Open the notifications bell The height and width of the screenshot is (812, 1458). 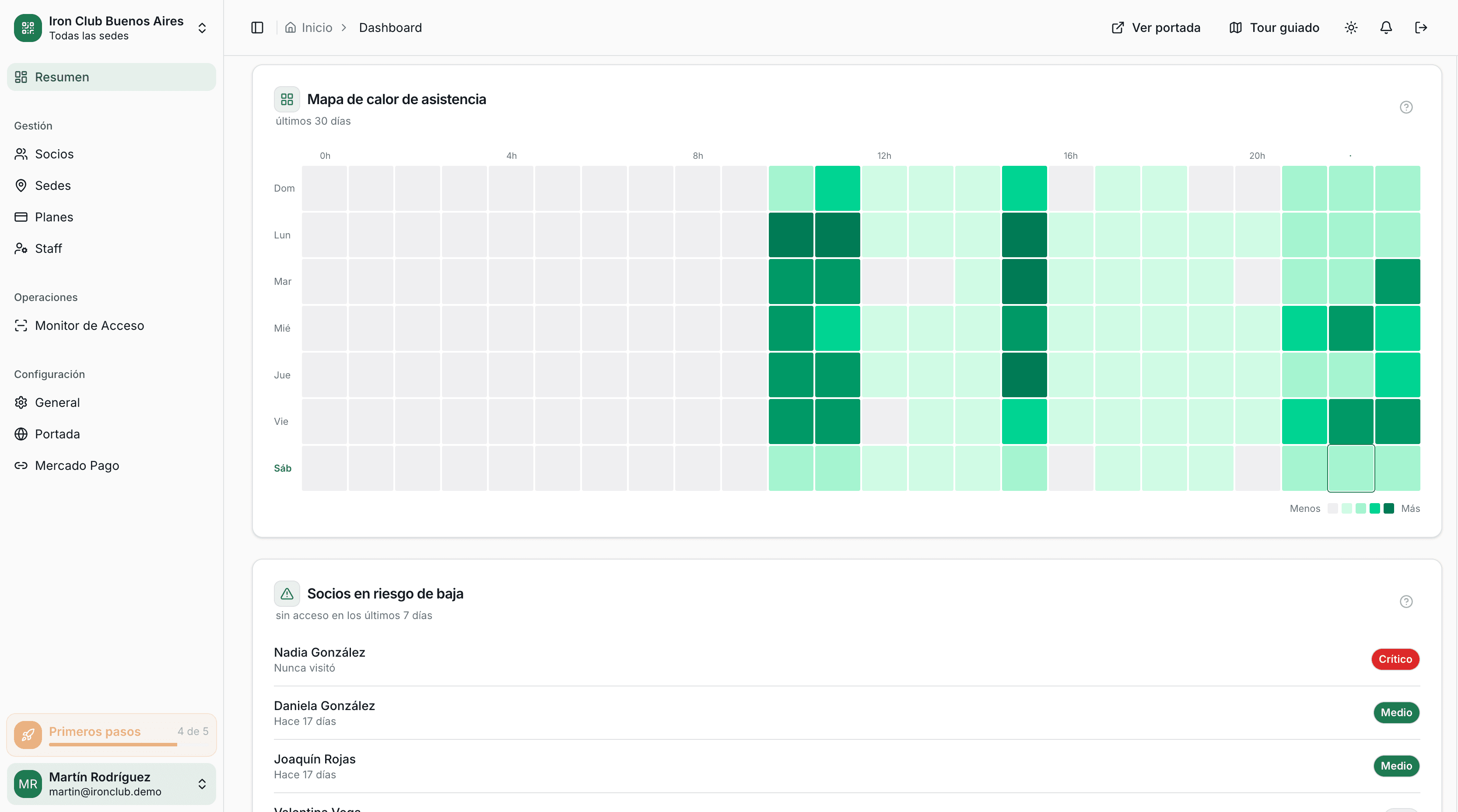[x=1385, y=28]
